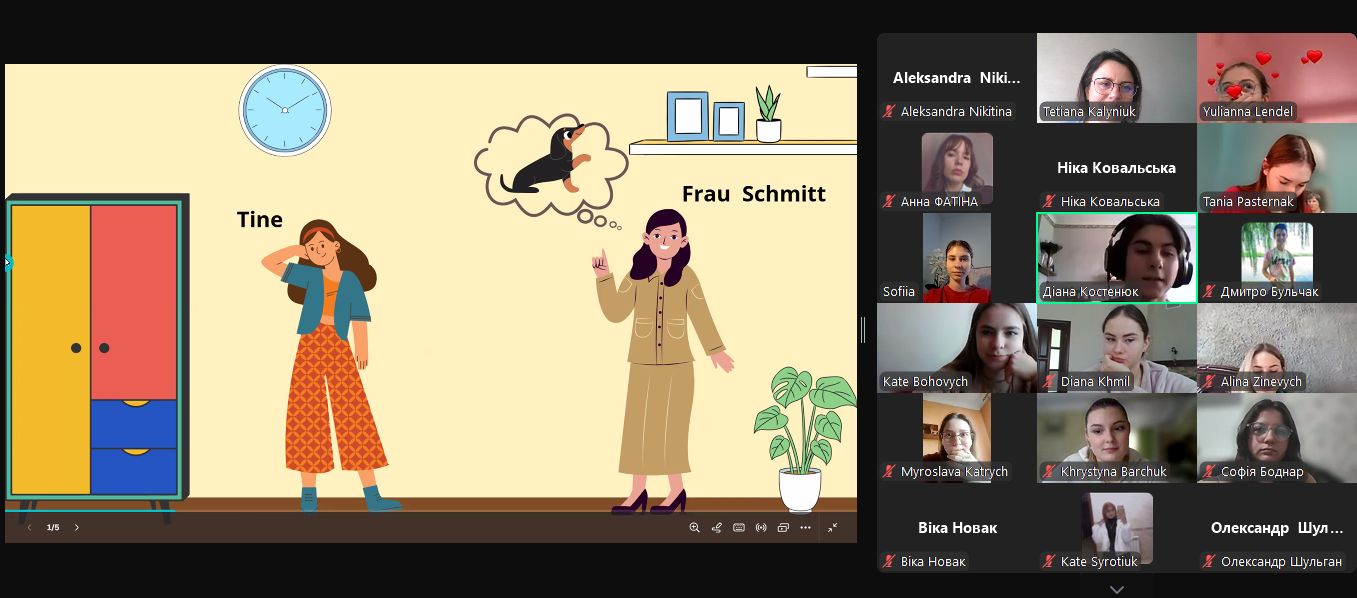Select Софія Боднар's video tile
Viewport: 1357px width, 598px height.
point(1277,438)
